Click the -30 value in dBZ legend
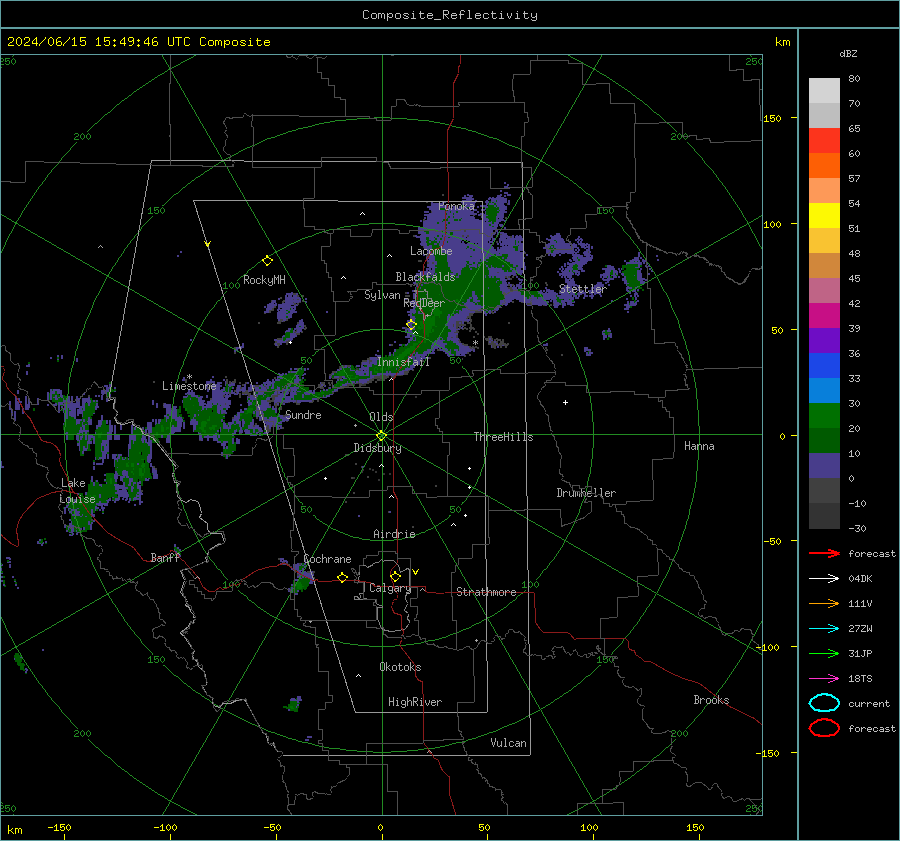The width and height of the screenshot is (900, 841). click(x=857, y=528)
